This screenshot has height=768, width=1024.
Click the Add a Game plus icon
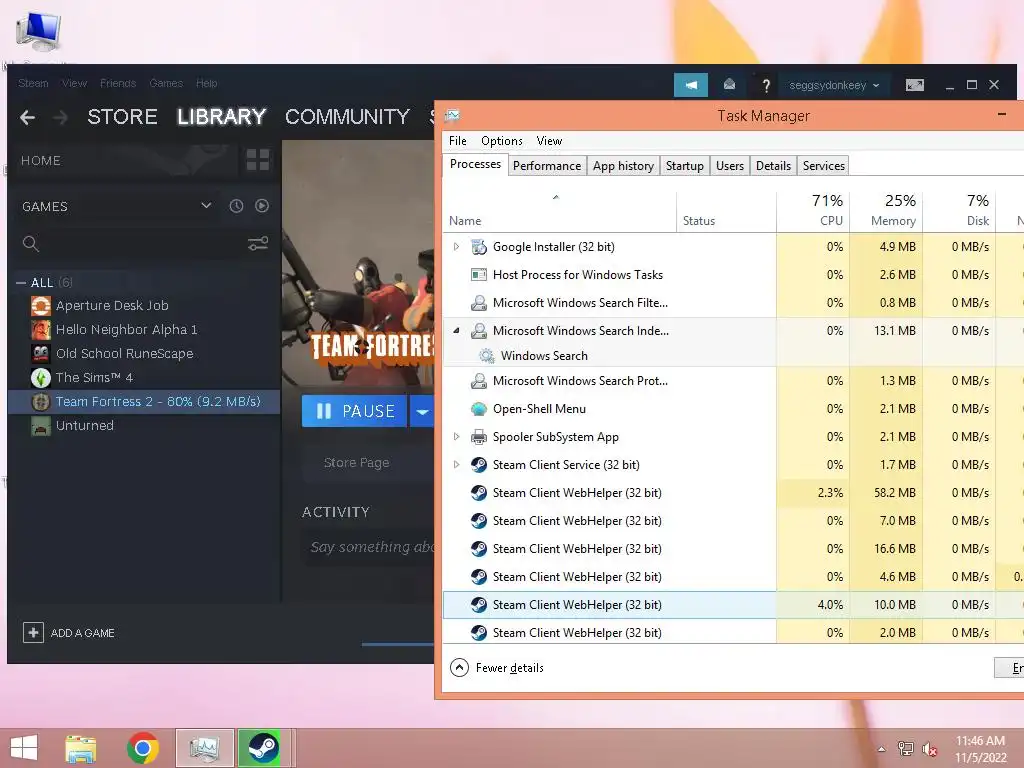click(x=33, y=633)
